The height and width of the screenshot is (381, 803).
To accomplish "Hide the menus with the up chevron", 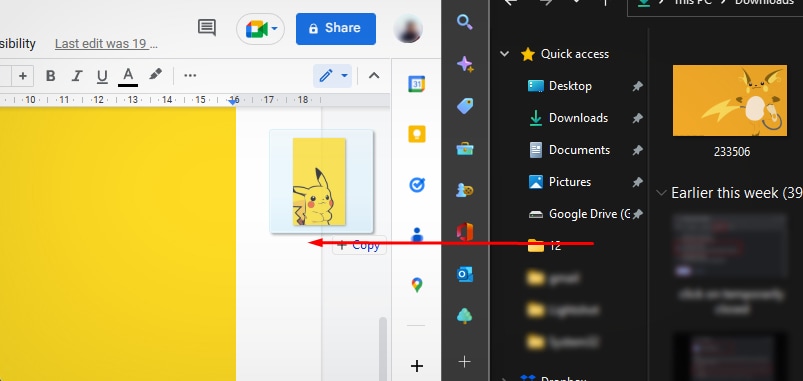I will click(374, 76).
